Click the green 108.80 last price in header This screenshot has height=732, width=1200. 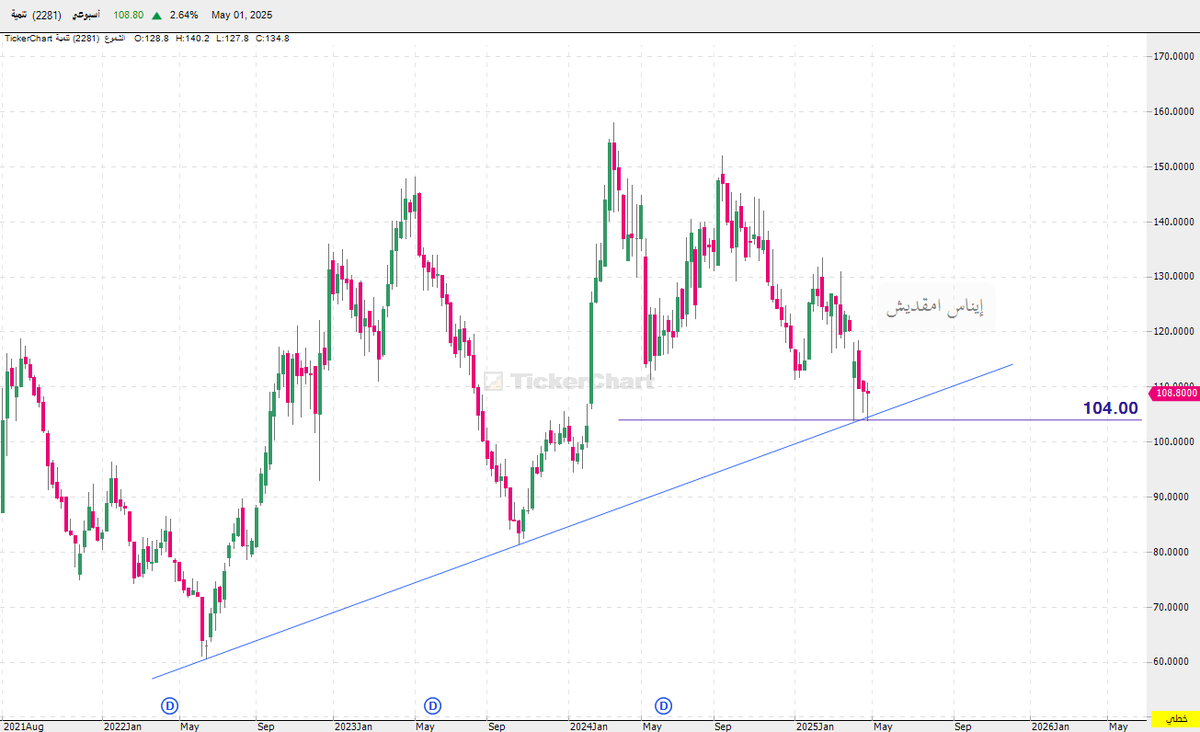(129, 15)
